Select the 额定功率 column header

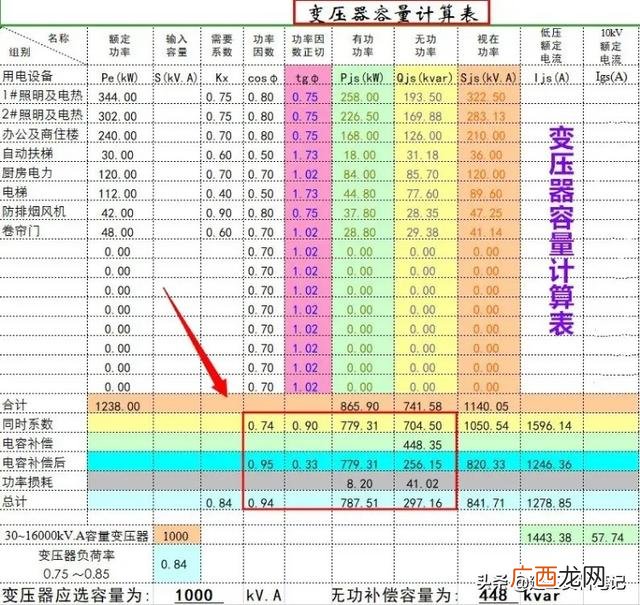point(119,45)
